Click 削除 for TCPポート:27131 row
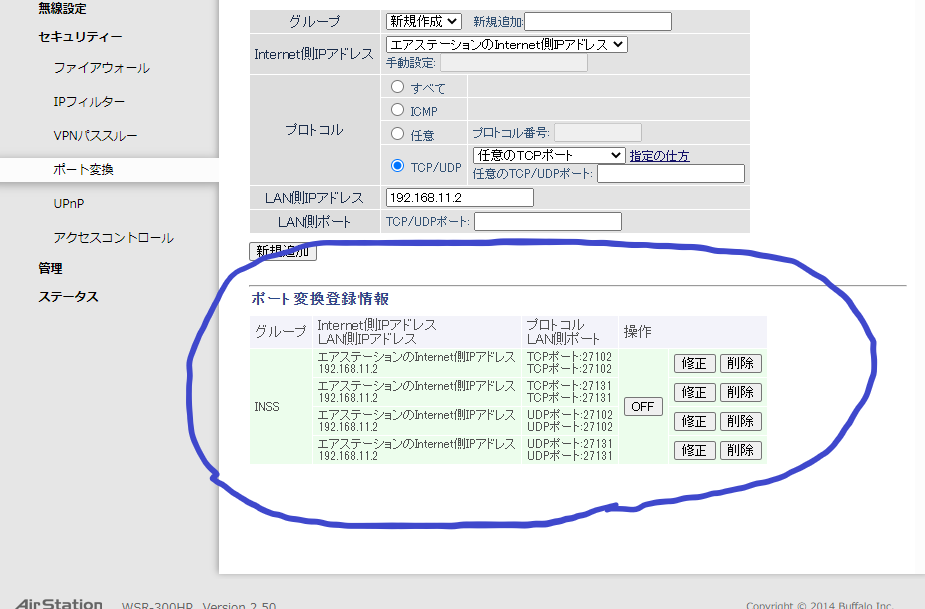The image size is (925, 609). (x=740, y=392)
